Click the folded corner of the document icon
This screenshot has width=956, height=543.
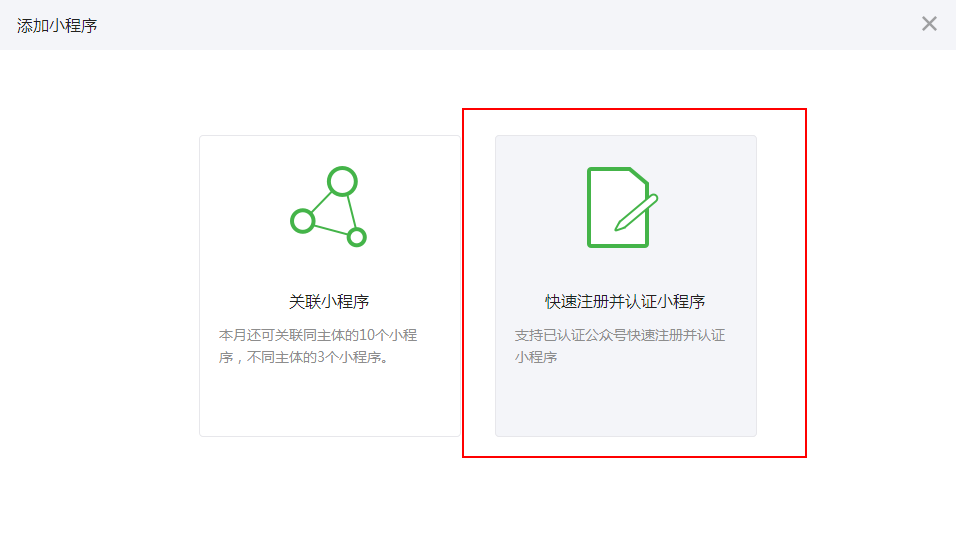click(x=640, y=176)
